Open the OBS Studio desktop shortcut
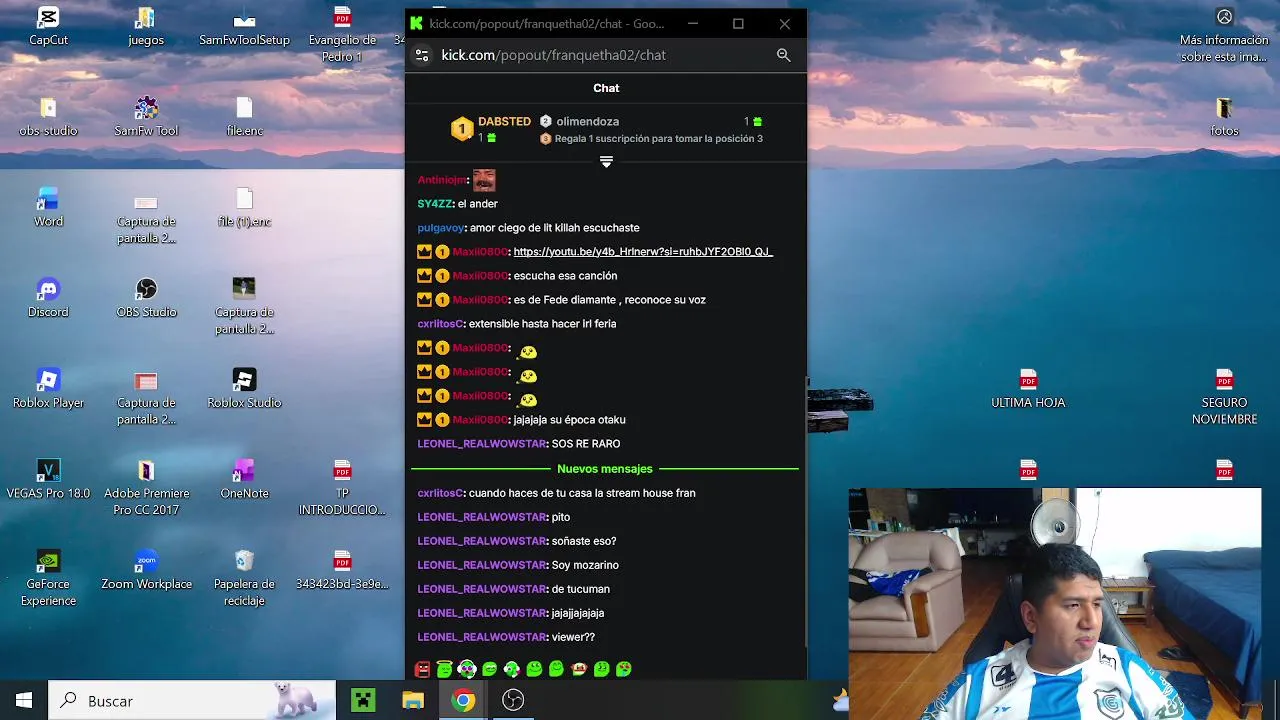The image size is (1280, 720). [x=146, y=298]
